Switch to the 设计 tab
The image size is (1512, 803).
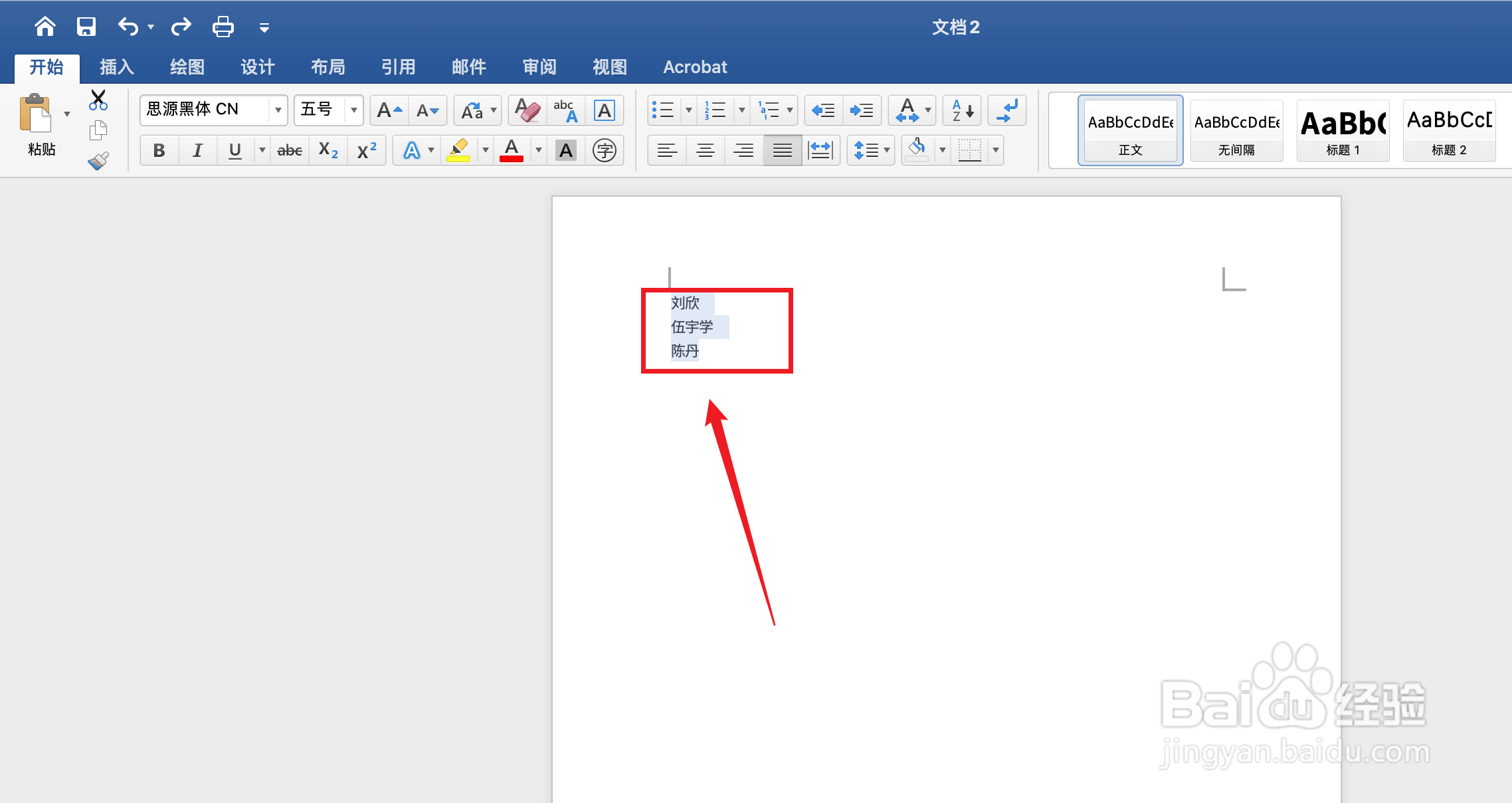coord(258,67)
